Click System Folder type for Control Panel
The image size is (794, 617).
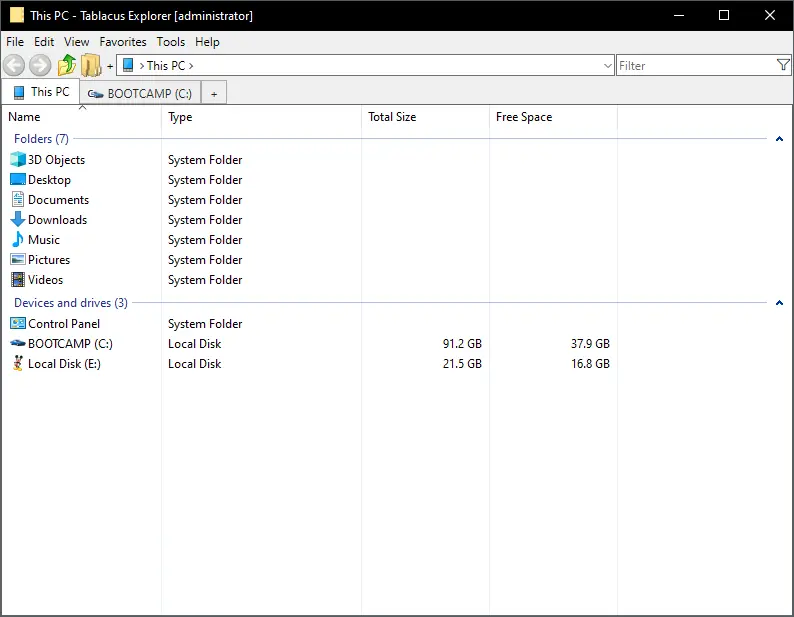click(205, 324)
